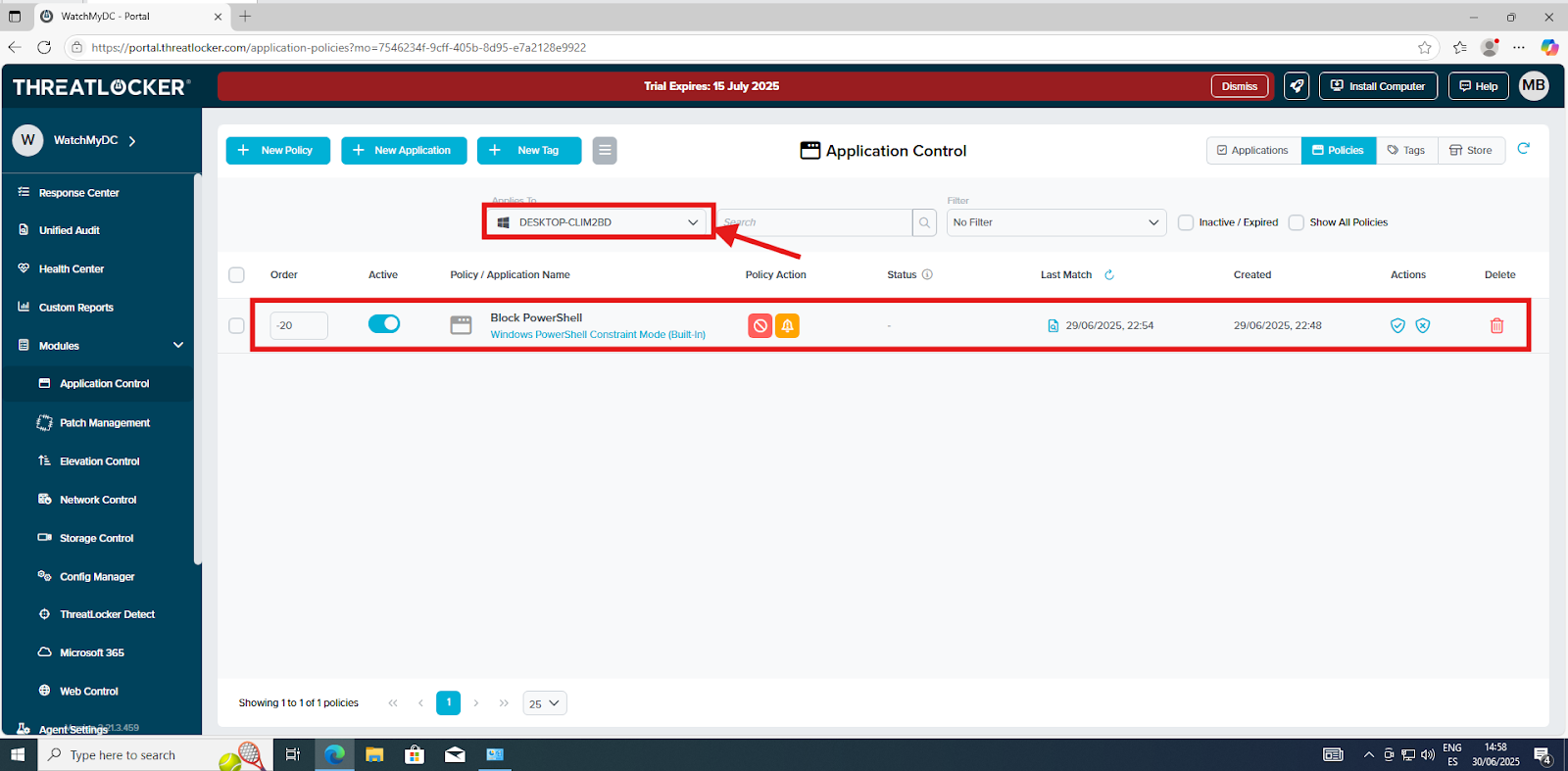Jump to last page arrows
Viewport: 1568px width, 771px height.
[x=504, y=703]
